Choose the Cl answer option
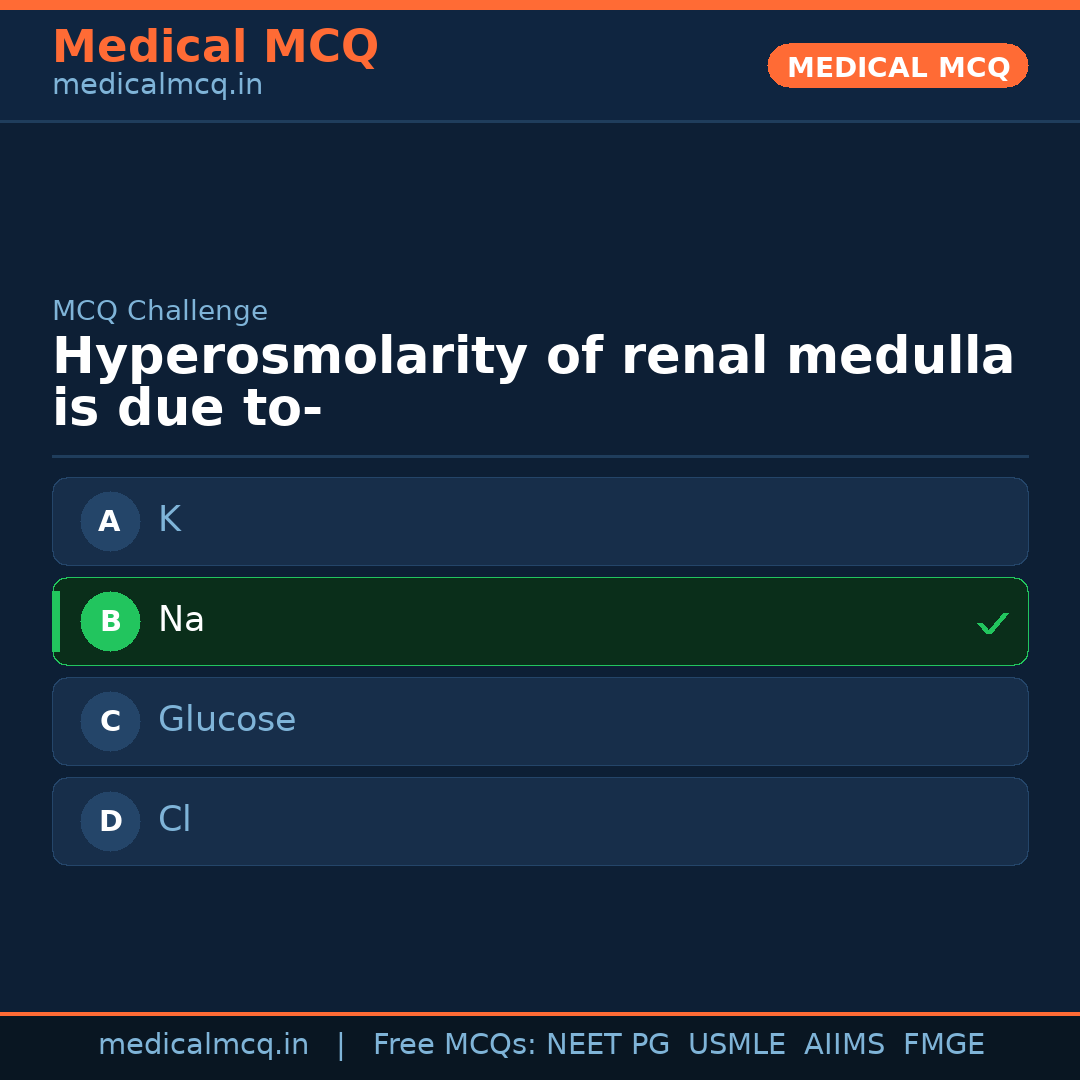Screen dimensions: 1080x1080 tap(540, 821)
